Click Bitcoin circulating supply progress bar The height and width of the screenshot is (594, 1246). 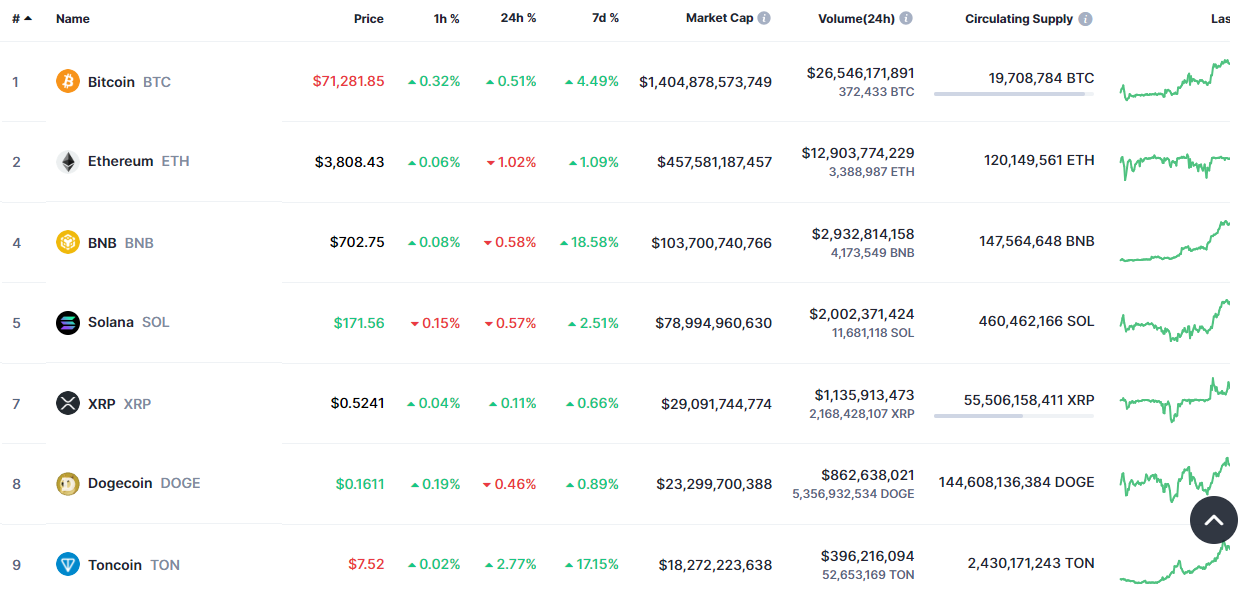pyautogui.click(x=1014, y=94)
